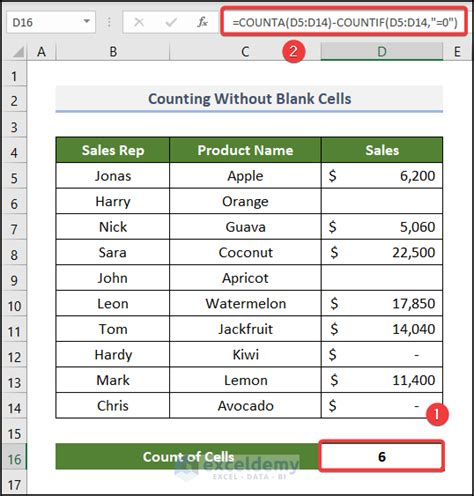Open the Name Box dropdown arrow
This screenshot has width=474, height=496.
pyautogui.click(x=87, y=22)
